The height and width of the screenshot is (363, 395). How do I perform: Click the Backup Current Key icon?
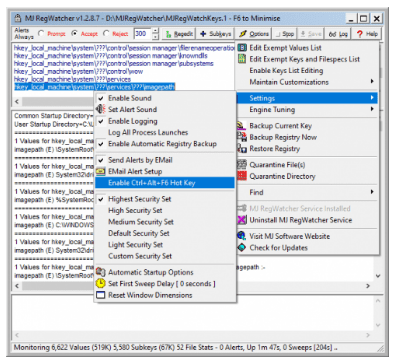pos(242,126)
